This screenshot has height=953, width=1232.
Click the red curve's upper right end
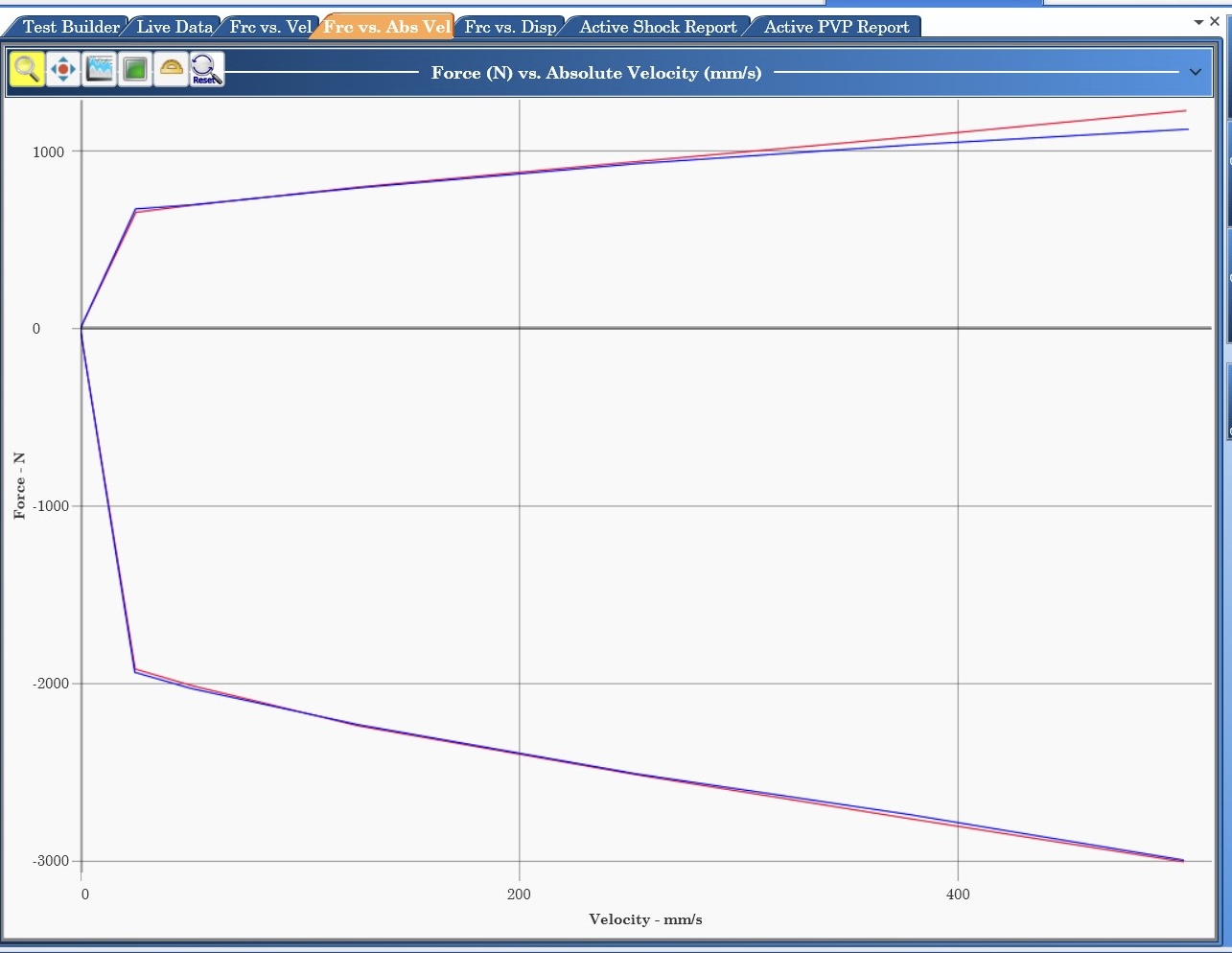pyautogui.click(x=1184, y=111)
